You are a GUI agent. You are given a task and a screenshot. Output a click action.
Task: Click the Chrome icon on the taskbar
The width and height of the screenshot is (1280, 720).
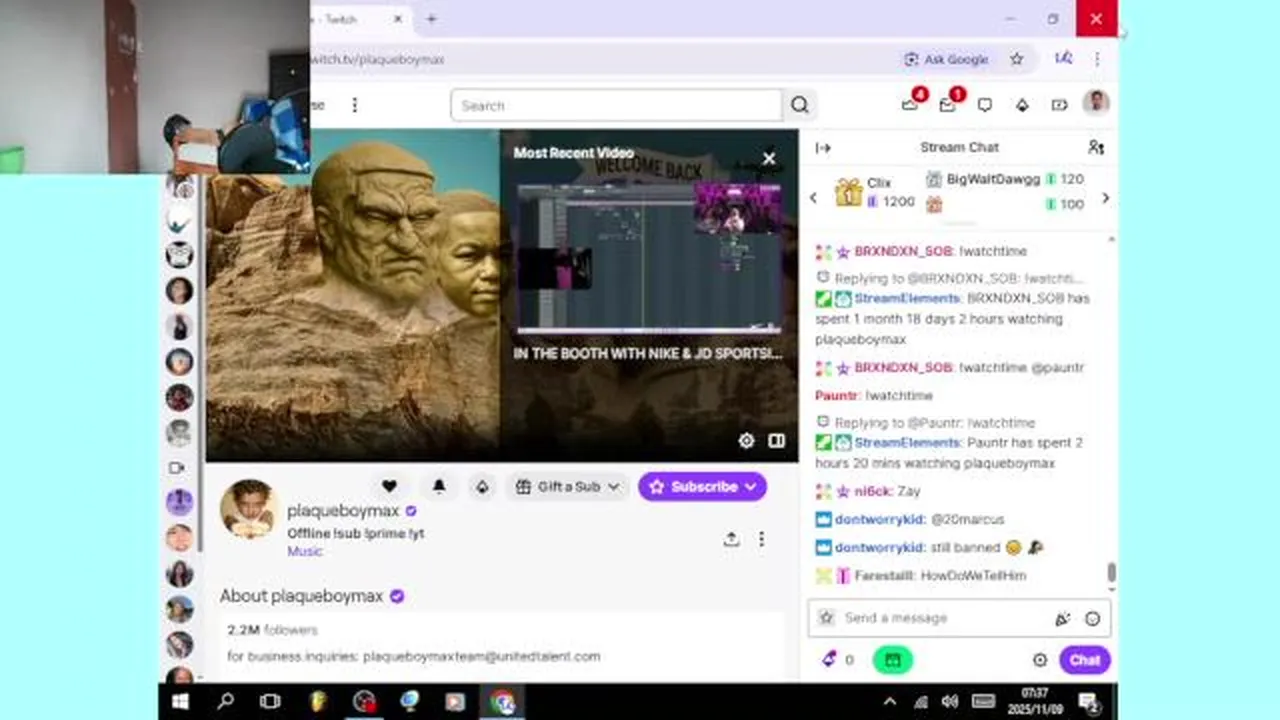502,702
